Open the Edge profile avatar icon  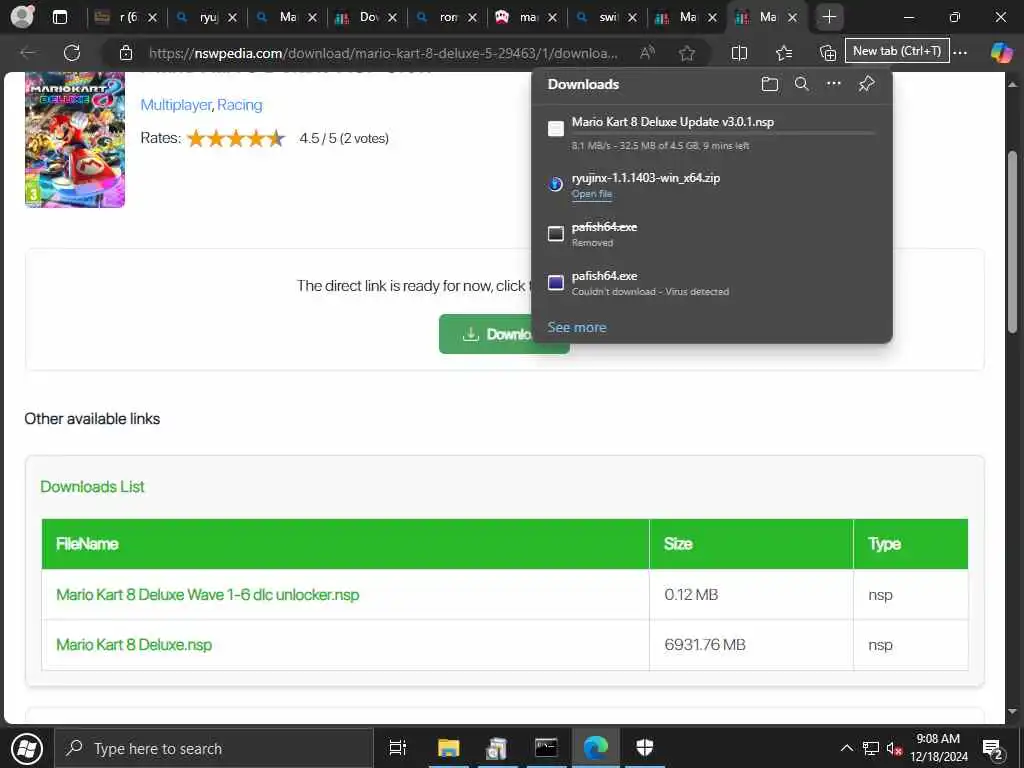[22, 17]
